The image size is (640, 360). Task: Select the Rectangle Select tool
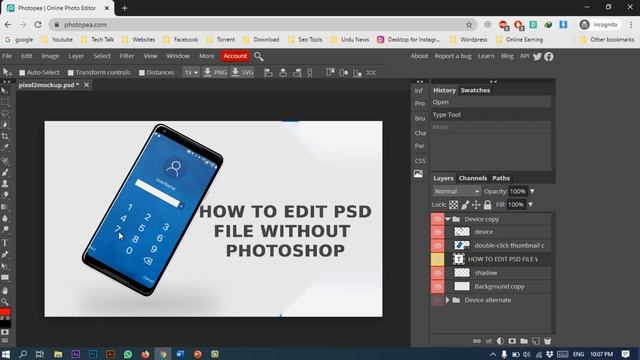pos(5,102)
